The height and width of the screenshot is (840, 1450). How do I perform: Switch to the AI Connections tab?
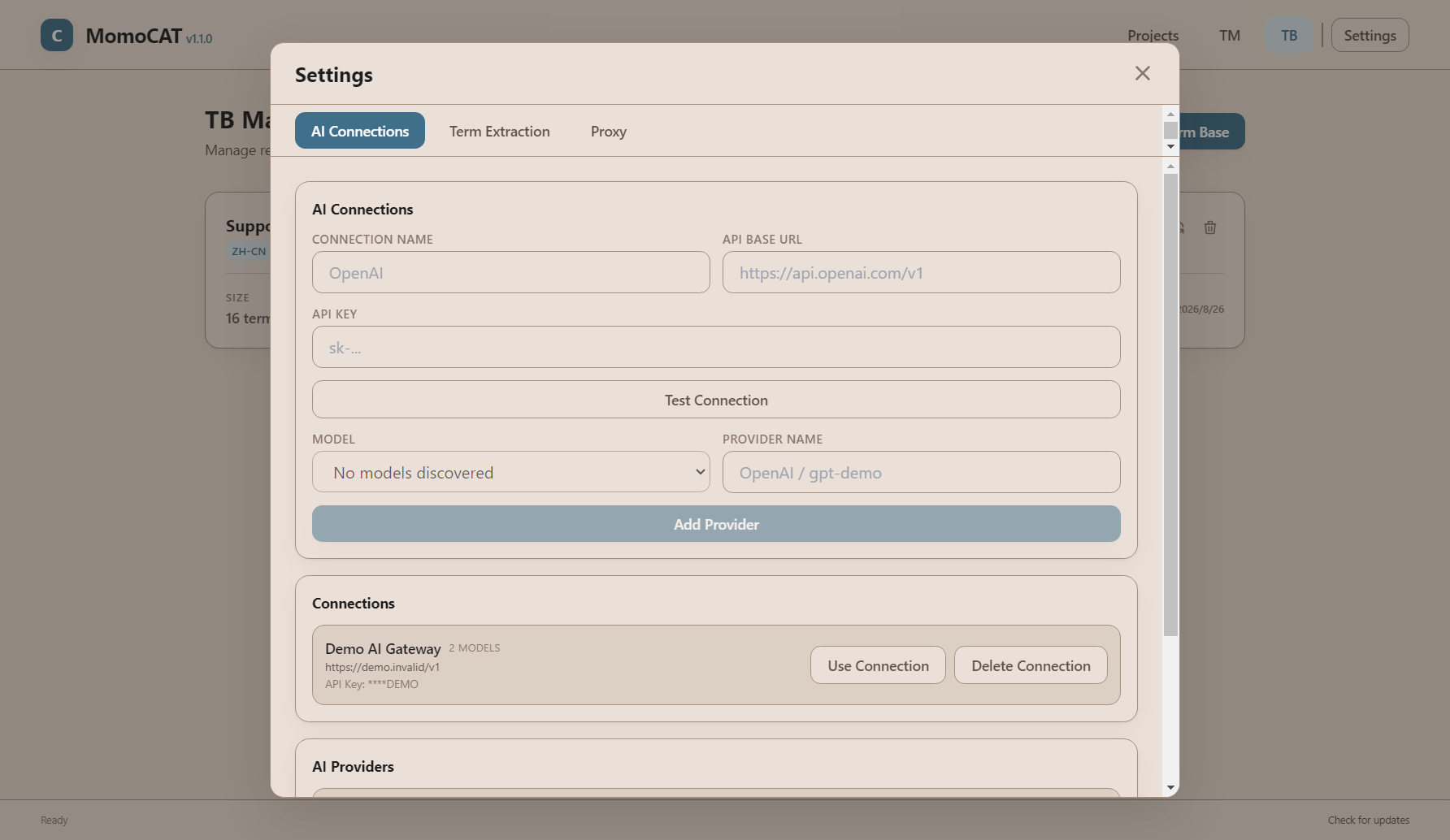coord(360,131)
